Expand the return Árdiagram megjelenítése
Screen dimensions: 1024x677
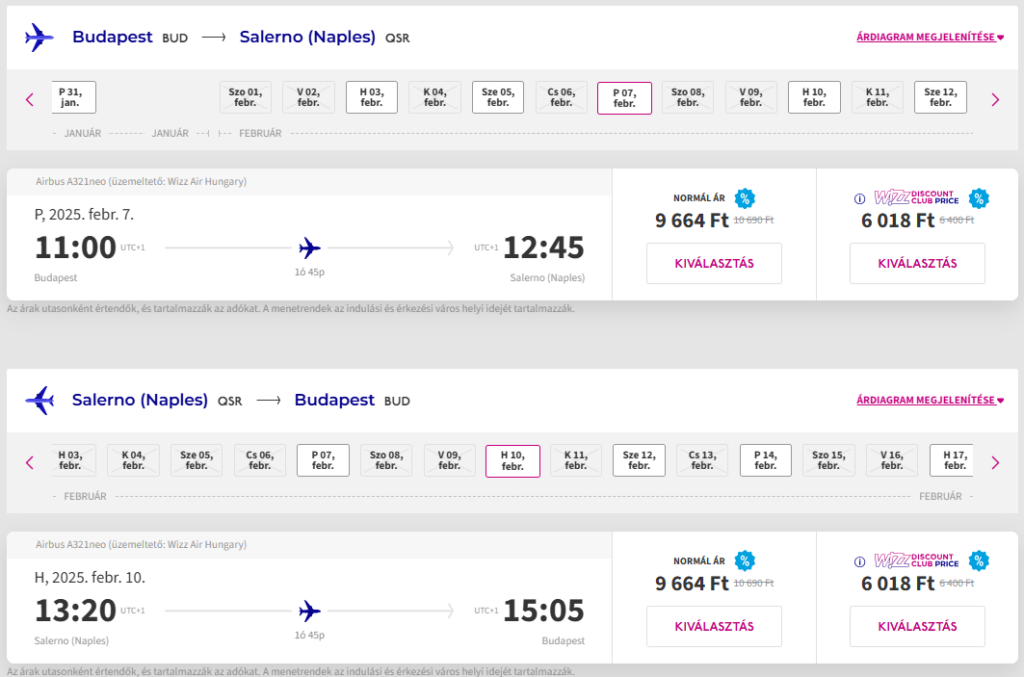pos(930,400)
